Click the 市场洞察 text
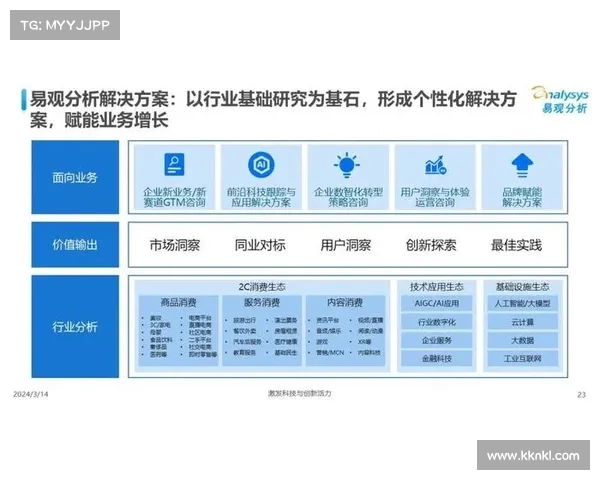Viewport: 600px width, 480px height. pos(175,245)
